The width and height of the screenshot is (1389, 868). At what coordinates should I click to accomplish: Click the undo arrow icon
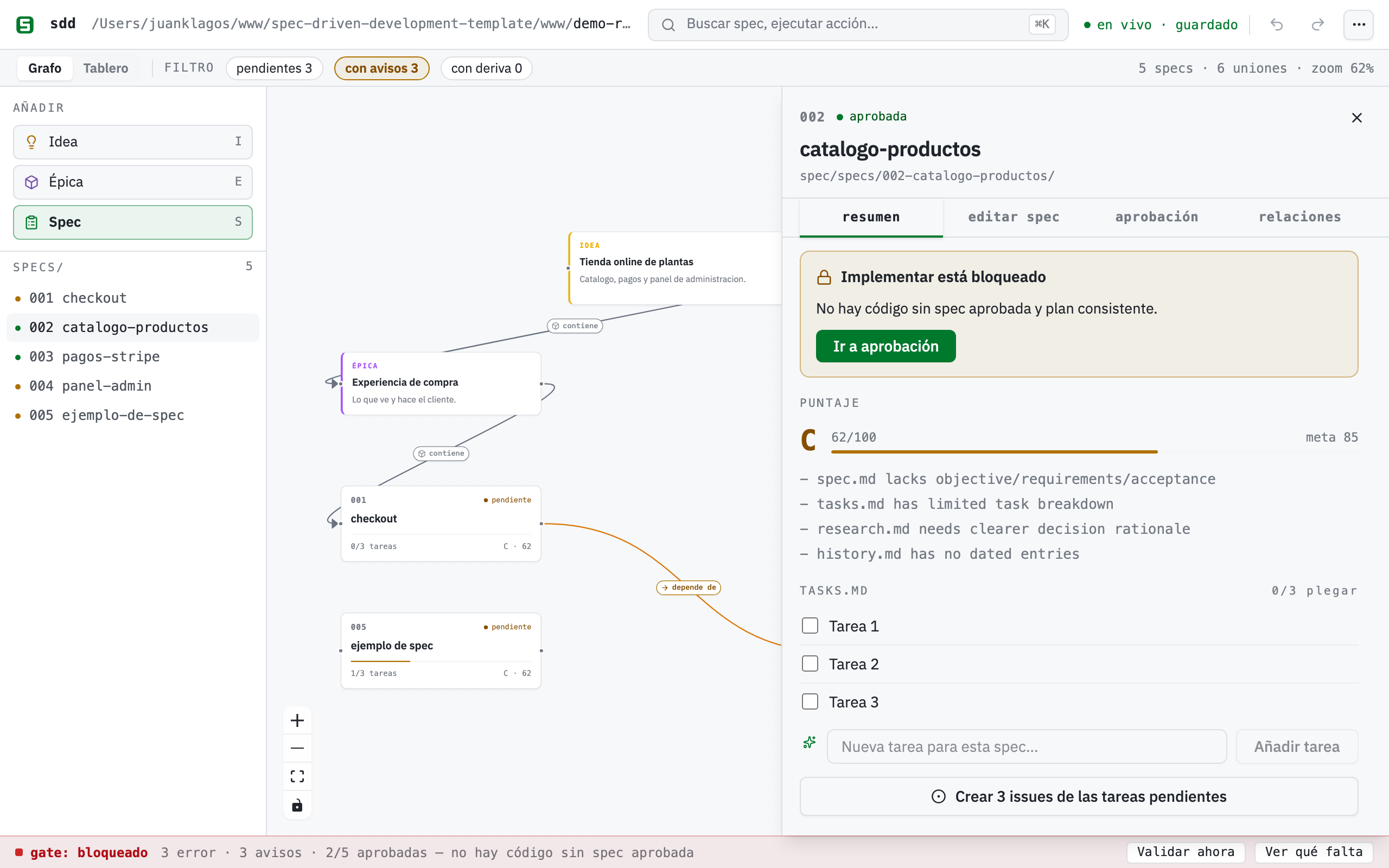point(1277,25)
